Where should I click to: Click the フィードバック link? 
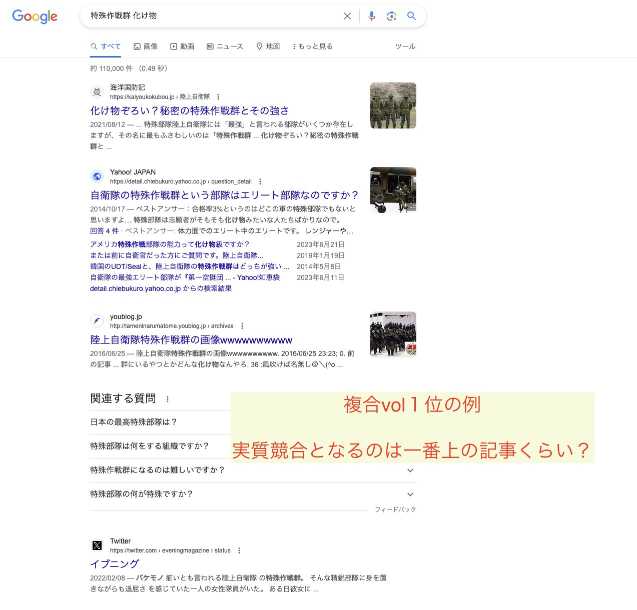[395, 509]
